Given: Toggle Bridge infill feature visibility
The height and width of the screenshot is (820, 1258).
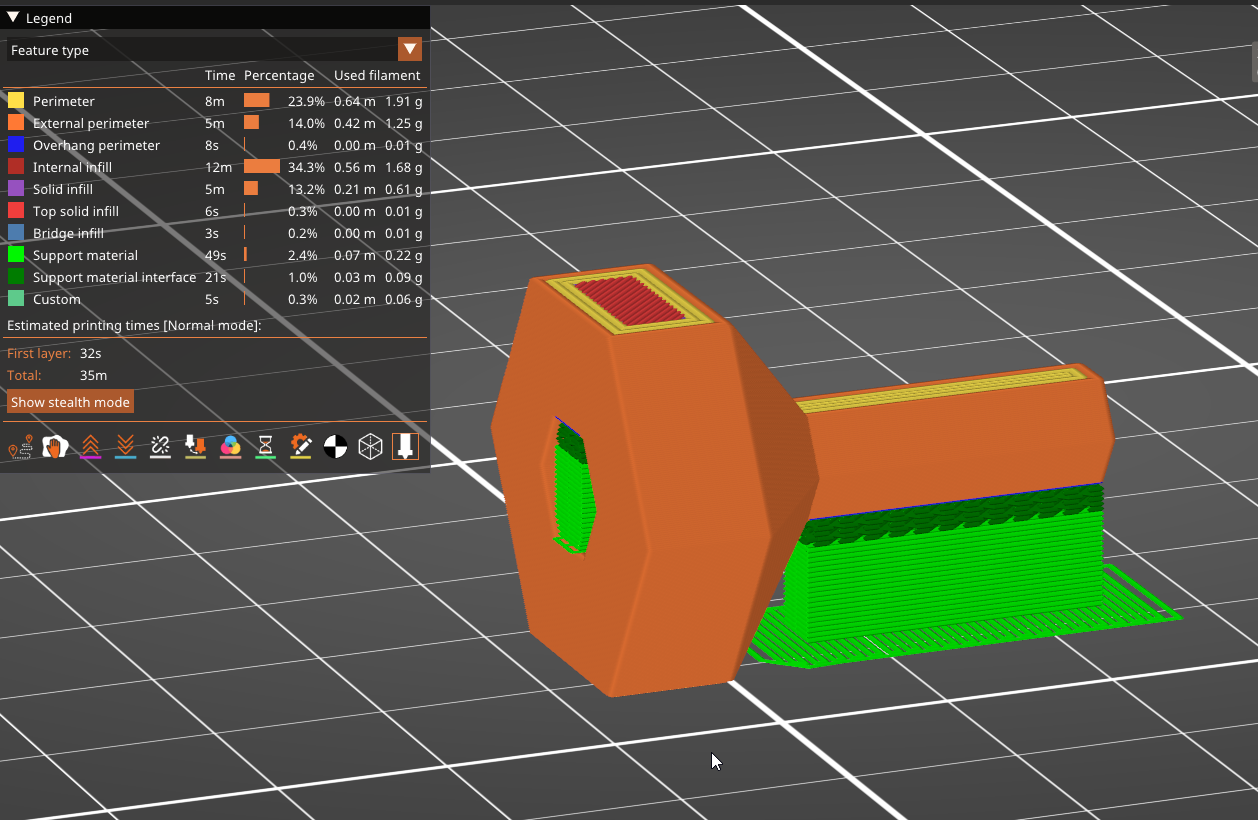Looking at the screenshot, I should coord(214,233).
